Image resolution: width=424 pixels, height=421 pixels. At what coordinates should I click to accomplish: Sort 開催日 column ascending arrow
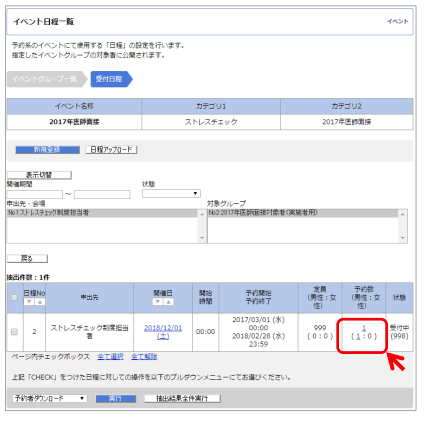[x=168, y=302]
